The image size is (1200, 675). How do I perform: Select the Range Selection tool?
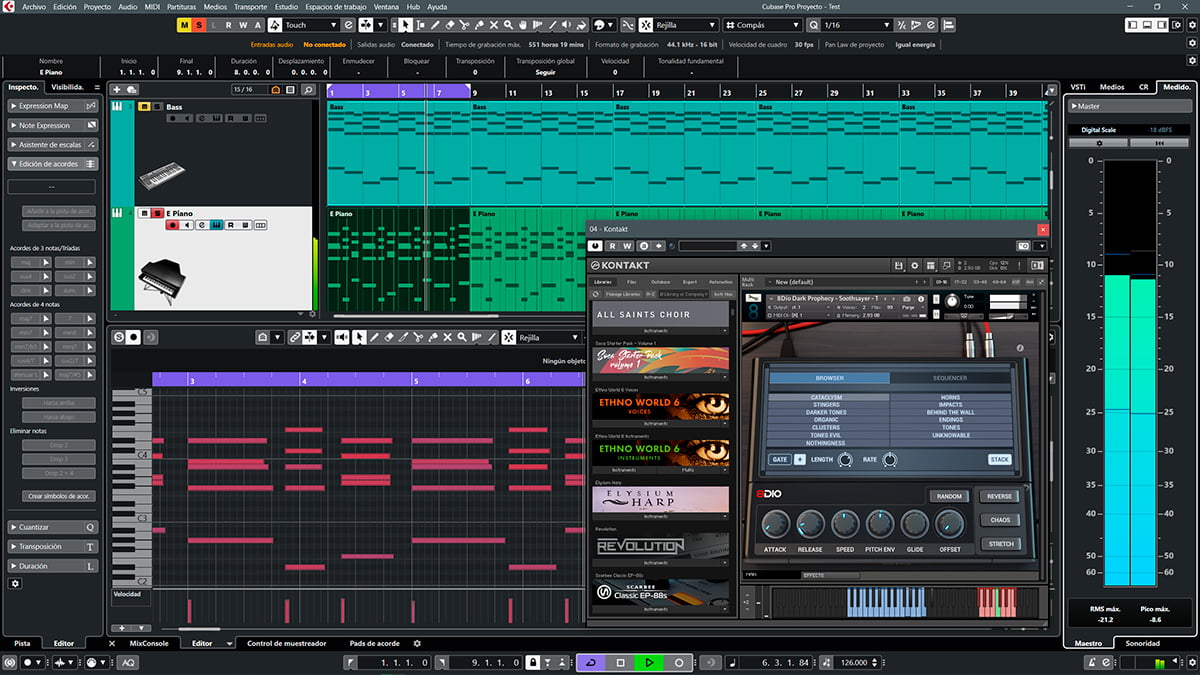(420, 24)
